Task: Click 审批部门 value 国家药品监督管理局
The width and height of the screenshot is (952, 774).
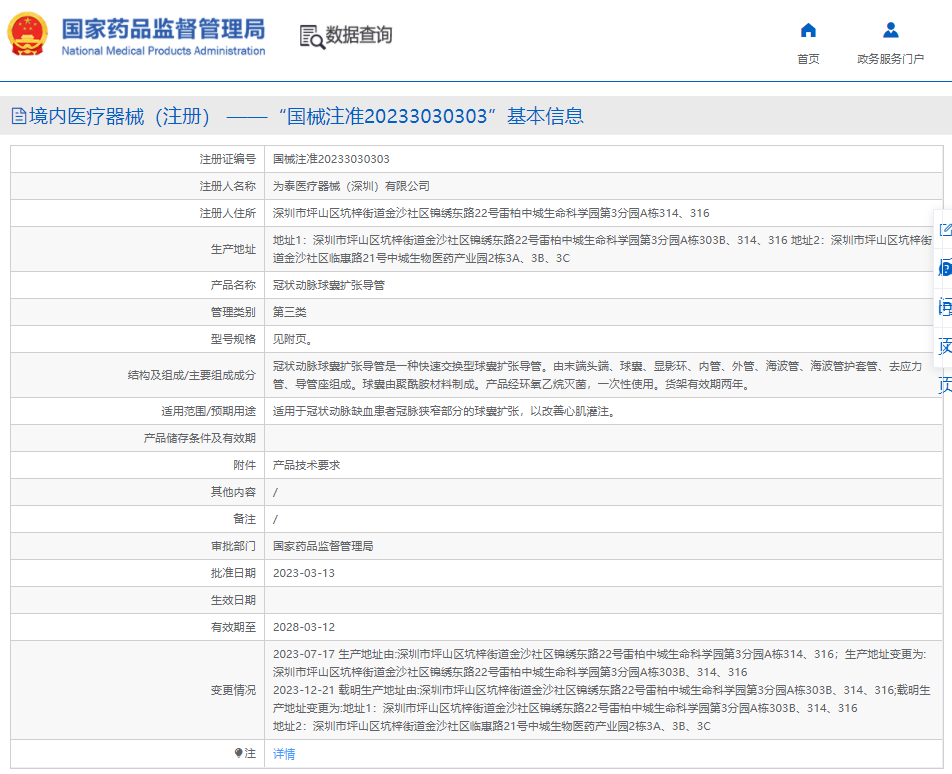Action: tap(323, 546)
